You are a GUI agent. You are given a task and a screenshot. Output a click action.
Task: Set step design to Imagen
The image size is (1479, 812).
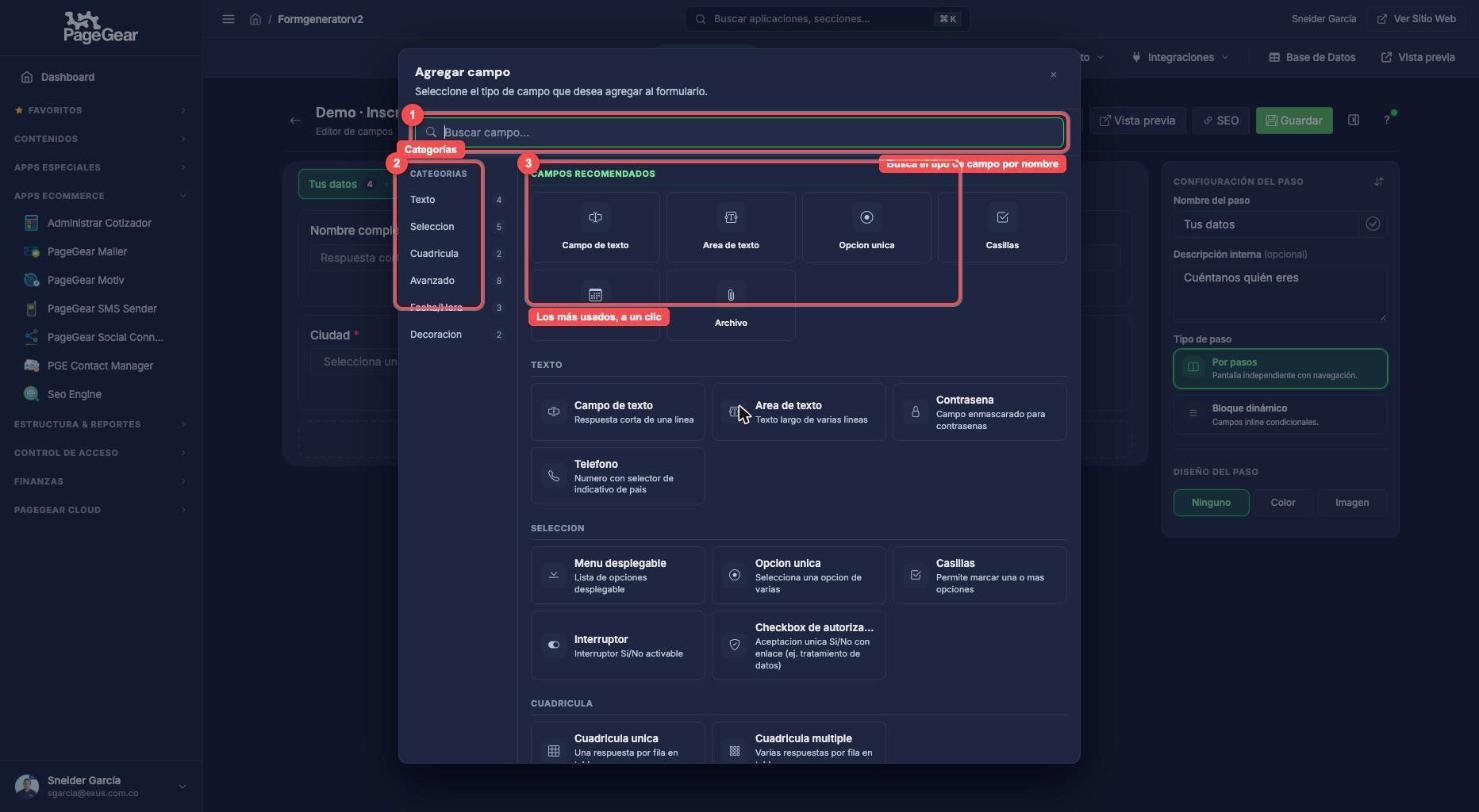click(x=1352, y=502)
